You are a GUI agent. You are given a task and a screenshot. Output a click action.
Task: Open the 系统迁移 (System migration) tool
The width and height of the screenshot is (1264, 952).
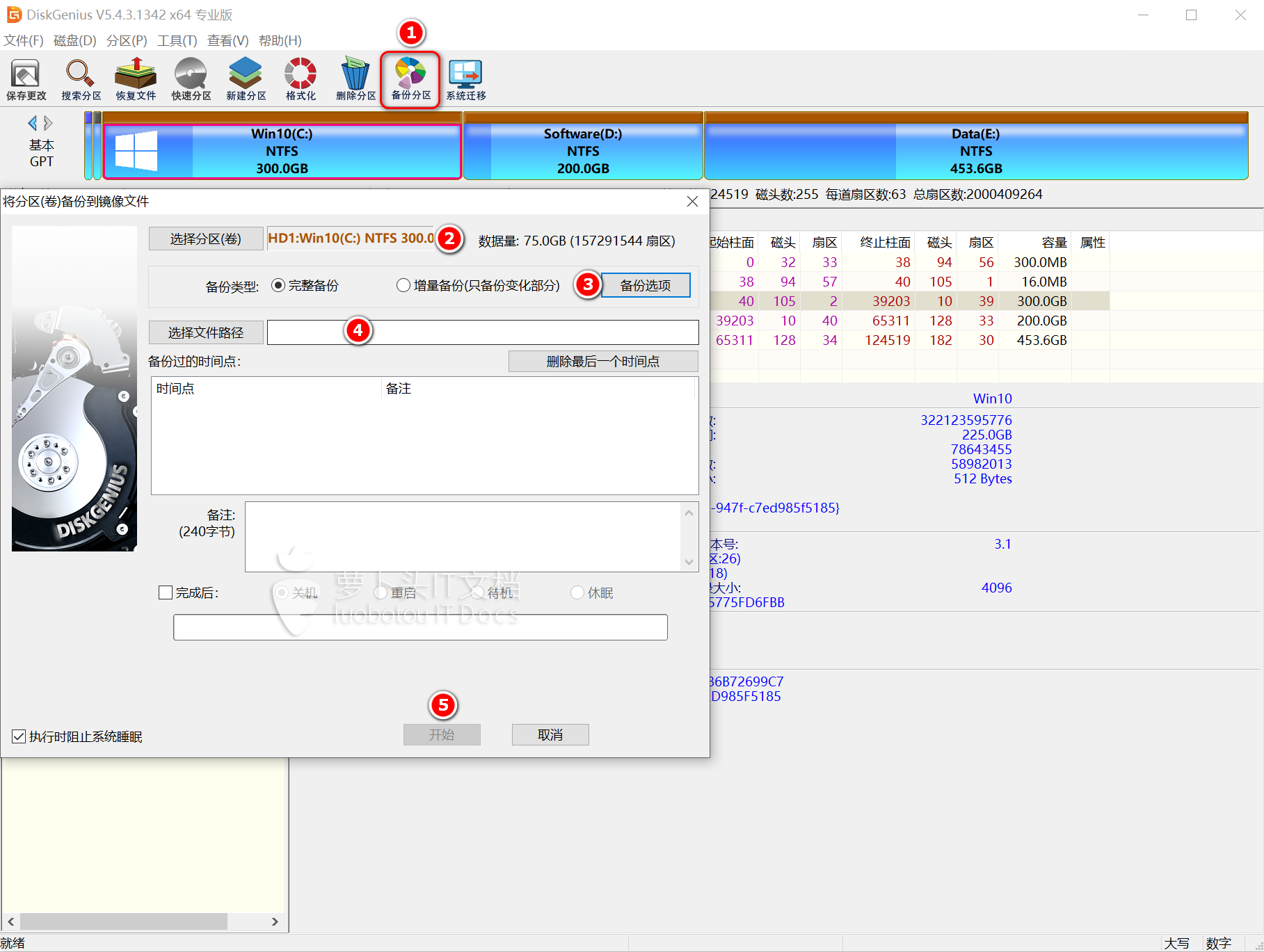465,79
